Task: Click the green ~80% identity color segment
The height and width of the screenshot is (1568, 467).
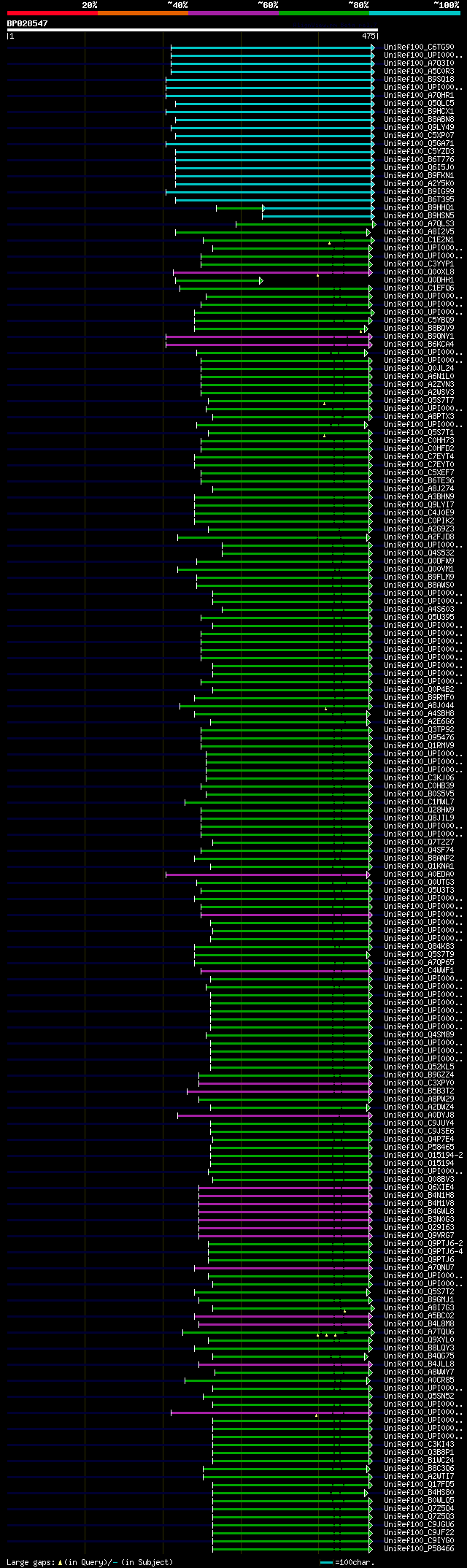Action: click(x=323, y=13)
